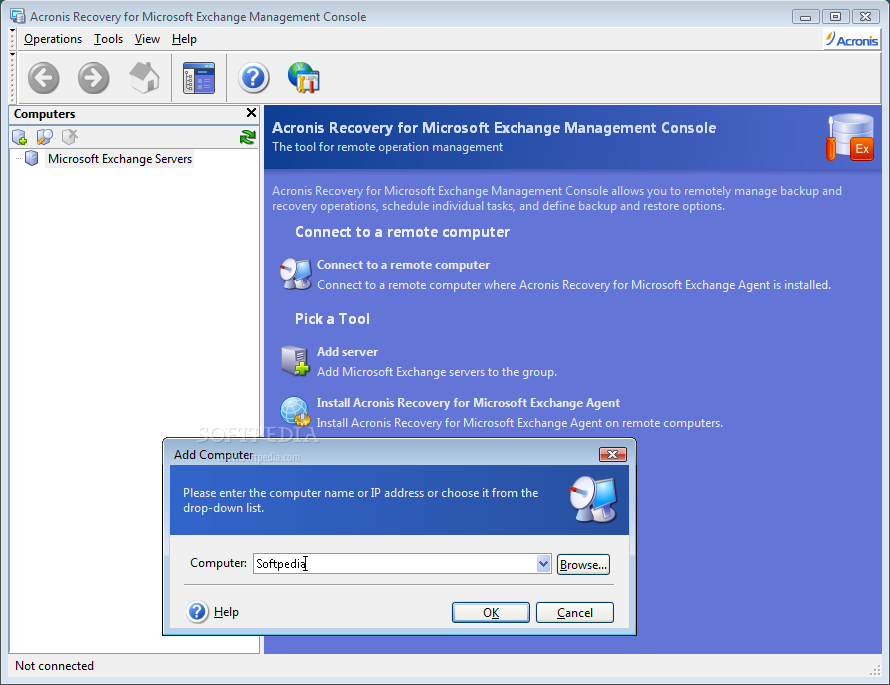
Task: Click Install Acronis Recovery Agent link
Action: click(x=468, y=403)
